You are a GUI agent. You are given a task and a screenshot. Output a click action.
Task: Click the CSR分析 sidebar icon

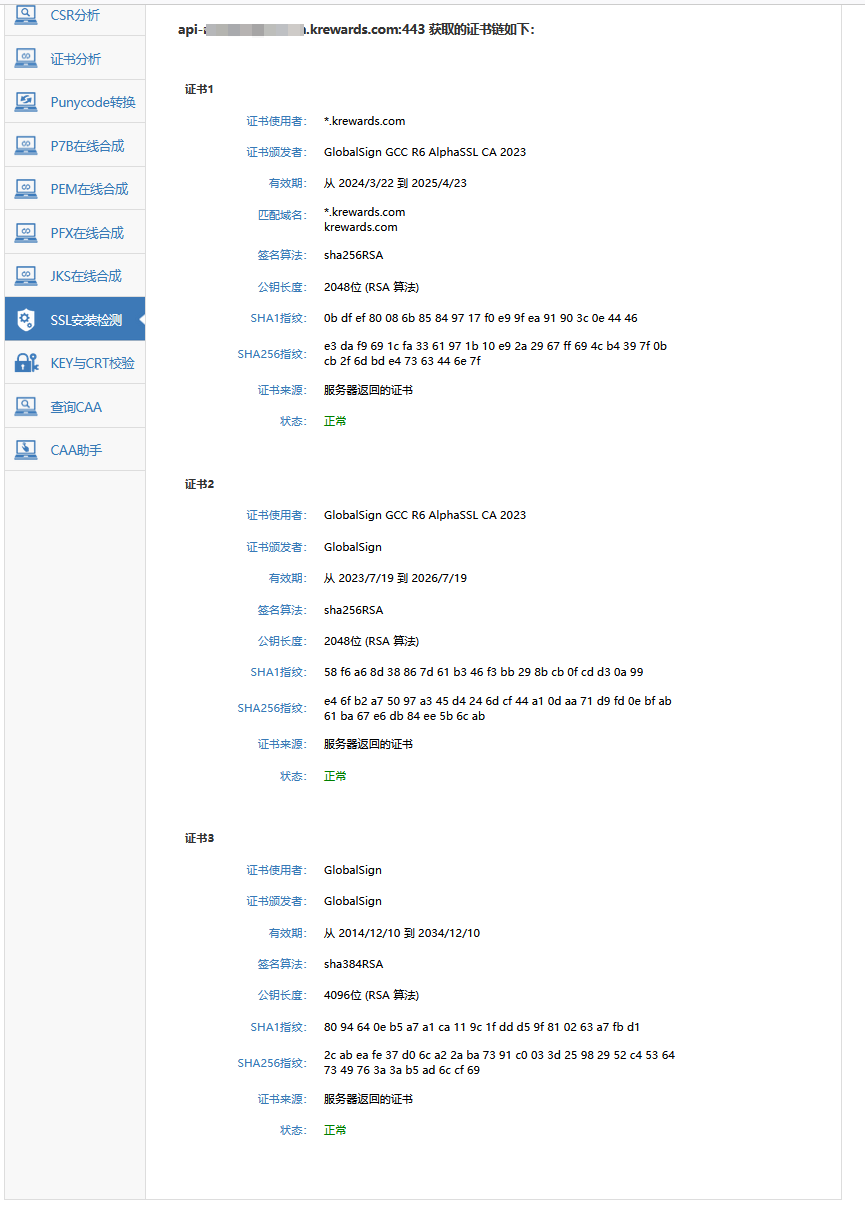click(x=26, y=14)
